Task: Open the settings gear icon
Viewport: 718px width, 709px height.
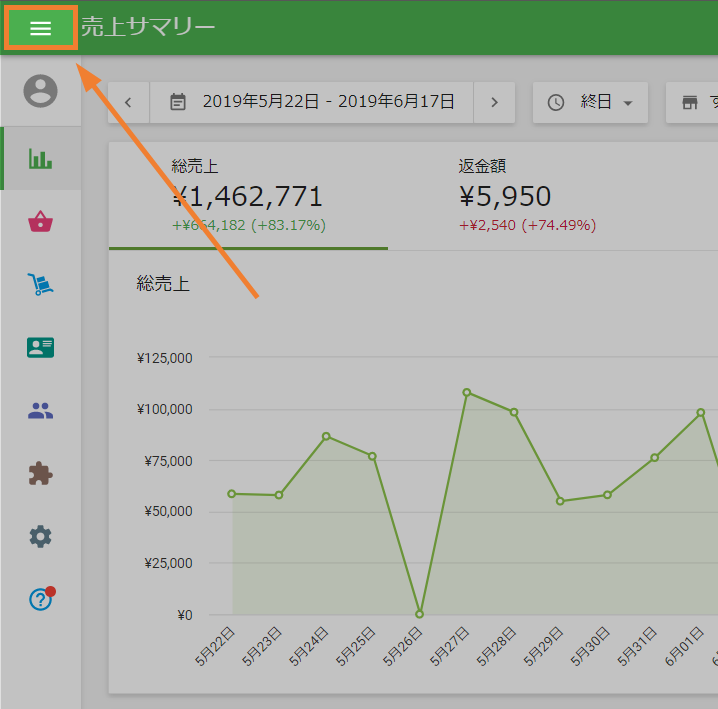Action: pyautogui.click(x=41, y=536)
